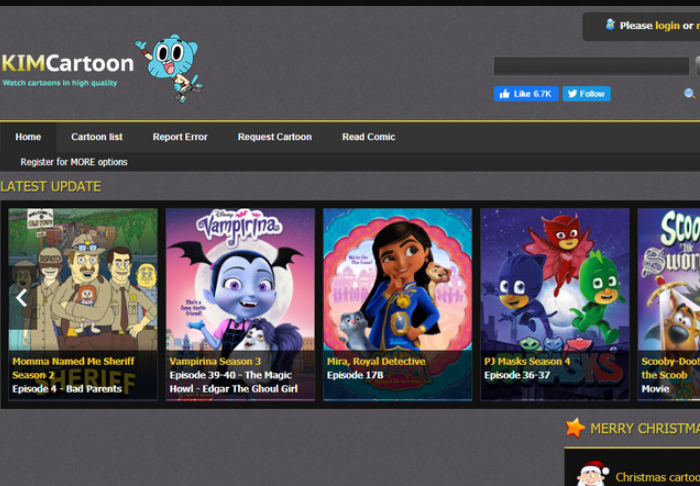Click Episode 4 - Bad Parents text

[67, 389]
